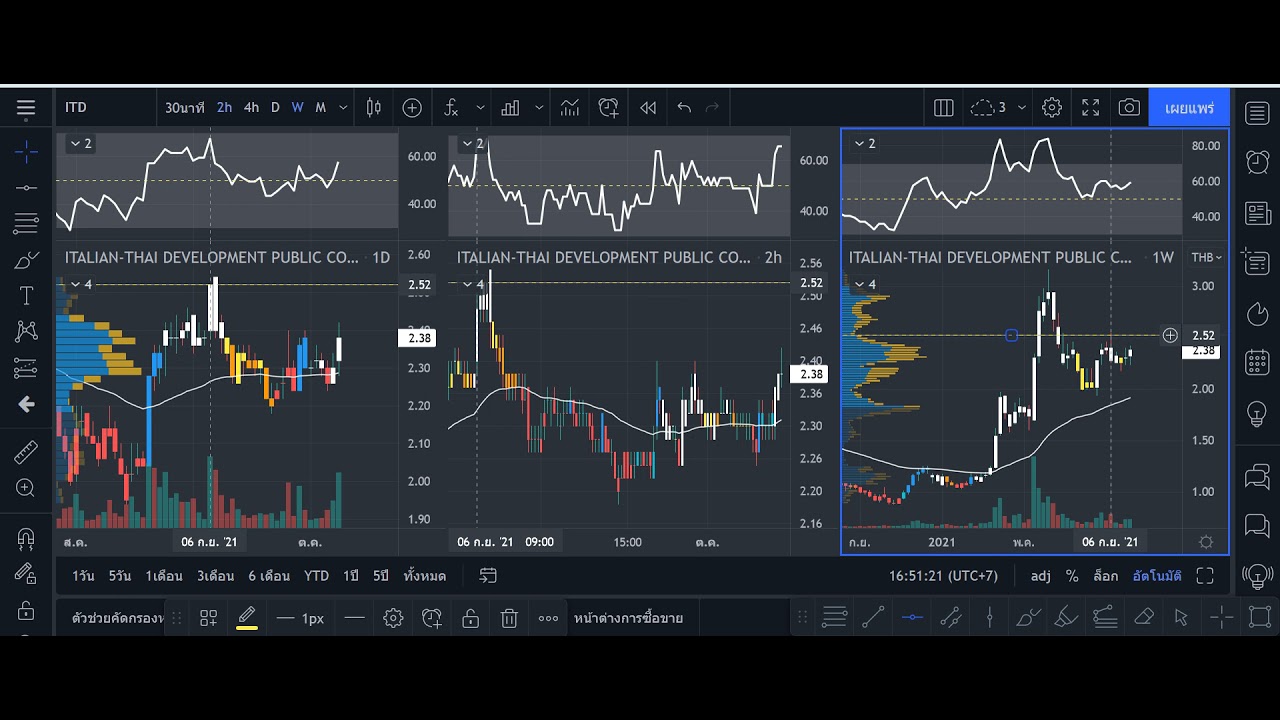This screenshot has height=720, width=1280.
Task: Set the 6-month date range
Action: coord(269,576)
